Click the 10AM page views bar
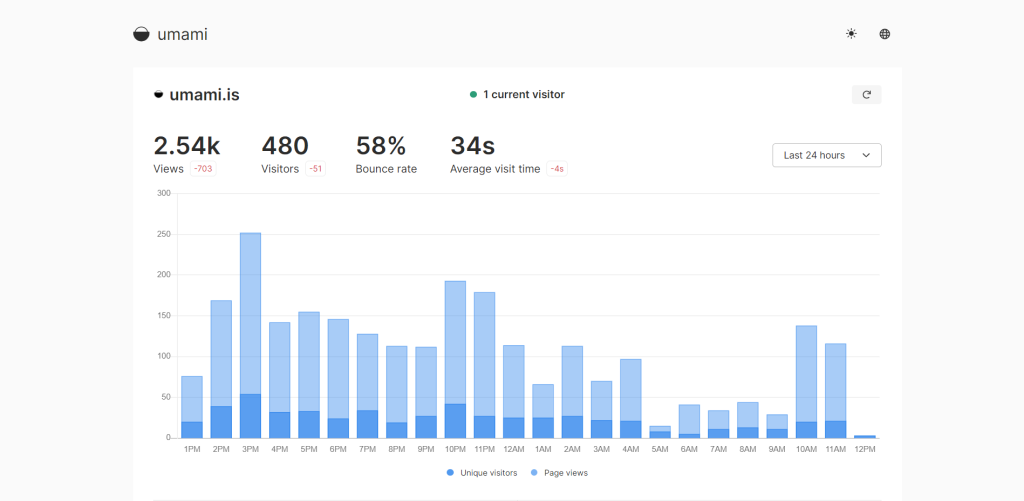This screenshot has width=1024, height=501. [806, 374]
